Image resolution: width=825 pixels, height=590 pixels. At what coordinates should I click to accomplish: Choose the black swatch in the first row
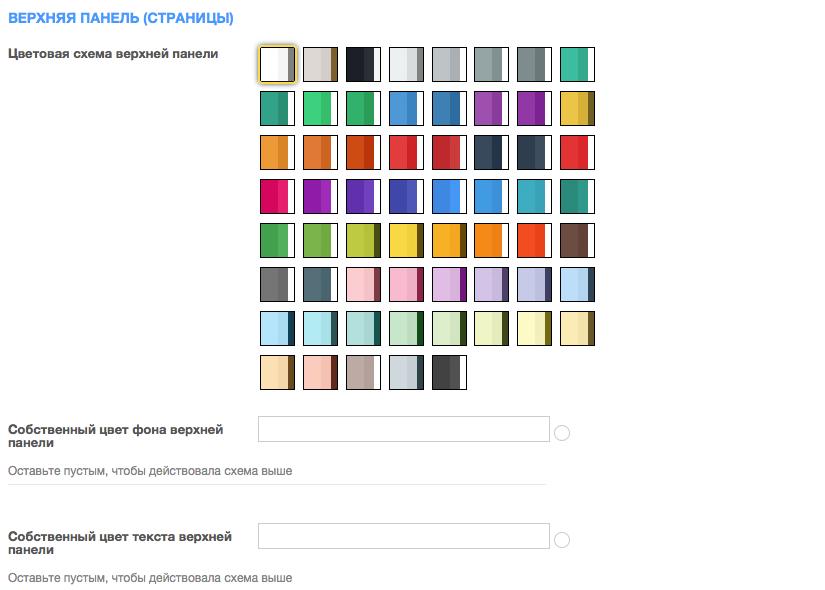(x=363, y=64)
